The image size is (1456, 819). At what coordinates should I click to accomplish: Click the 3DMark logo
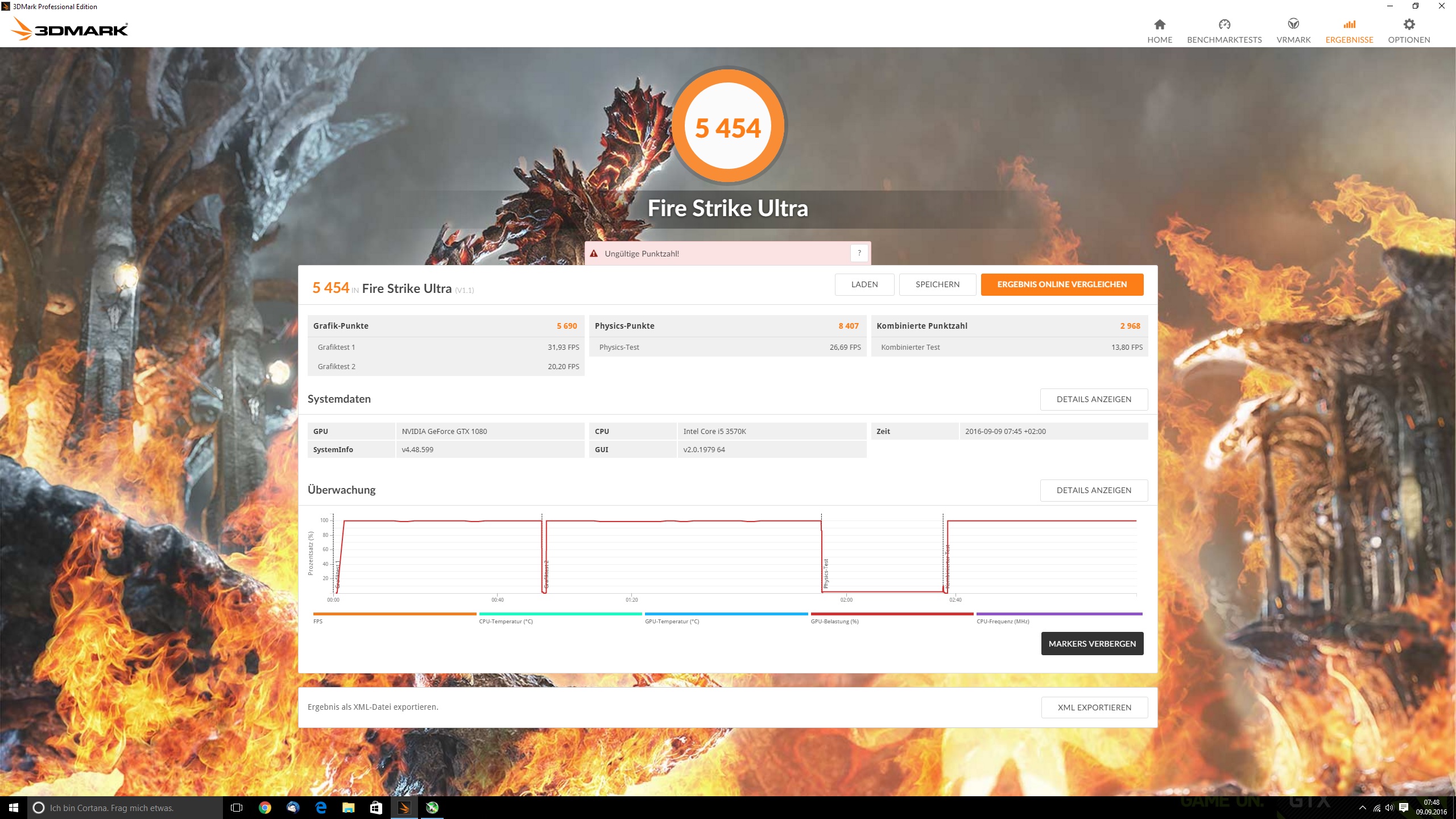pyautogui.click(x=71, y=28)
